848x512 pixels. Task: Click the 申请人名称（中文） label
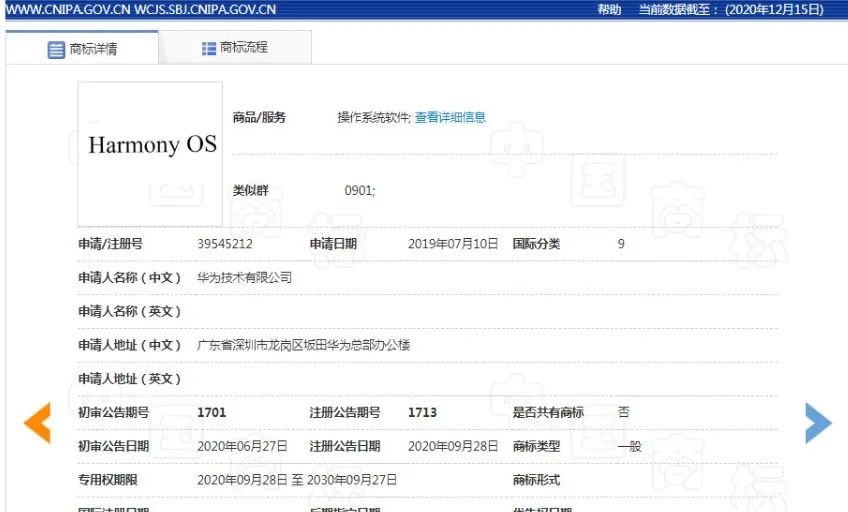coord(129,277)
